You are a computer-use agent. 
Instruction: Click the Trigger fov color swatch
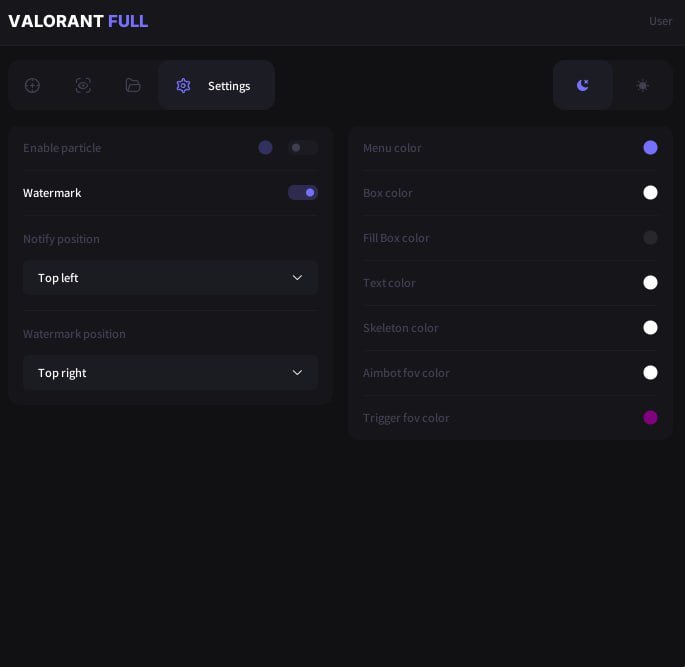650,418
